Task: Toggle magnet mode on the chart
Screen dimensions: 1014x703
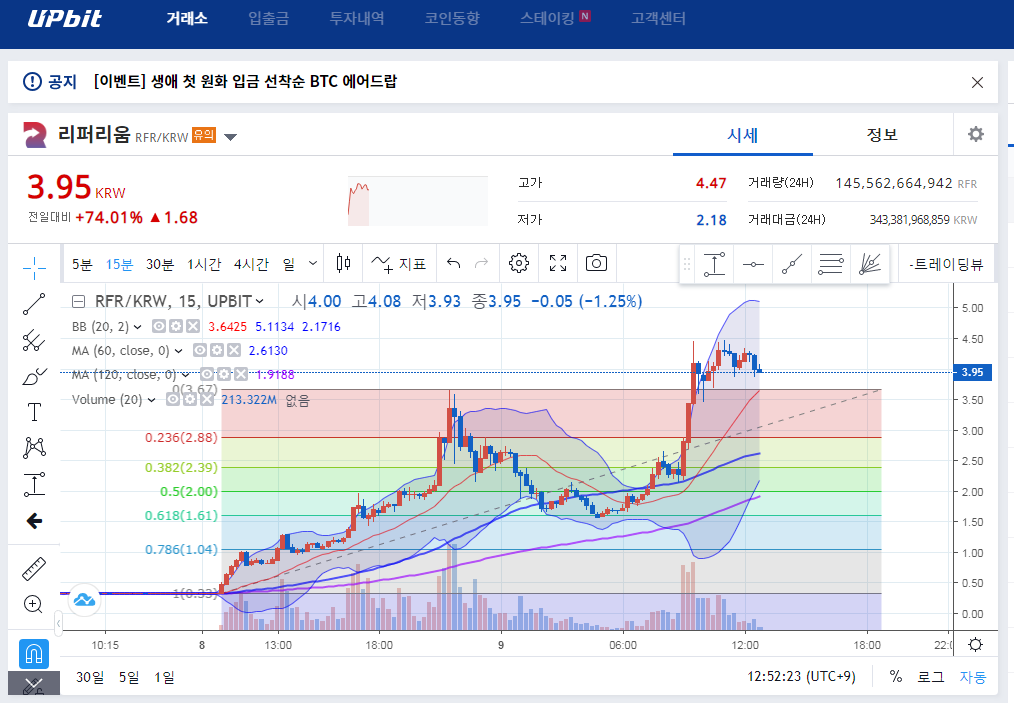Action: click(34, 654)
